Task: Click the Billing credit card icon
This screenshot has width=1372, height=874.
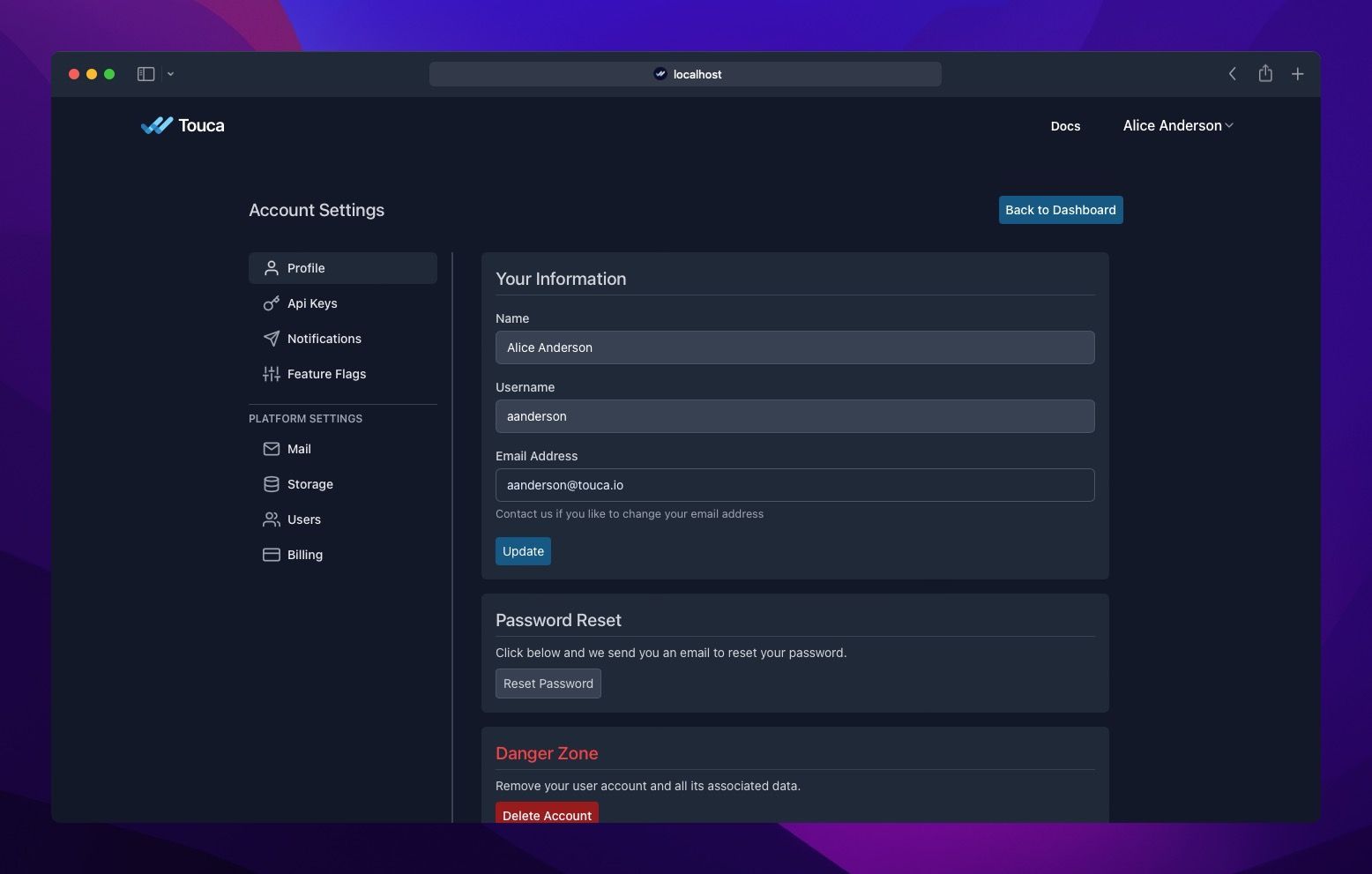Action: [x=272, y=555]
